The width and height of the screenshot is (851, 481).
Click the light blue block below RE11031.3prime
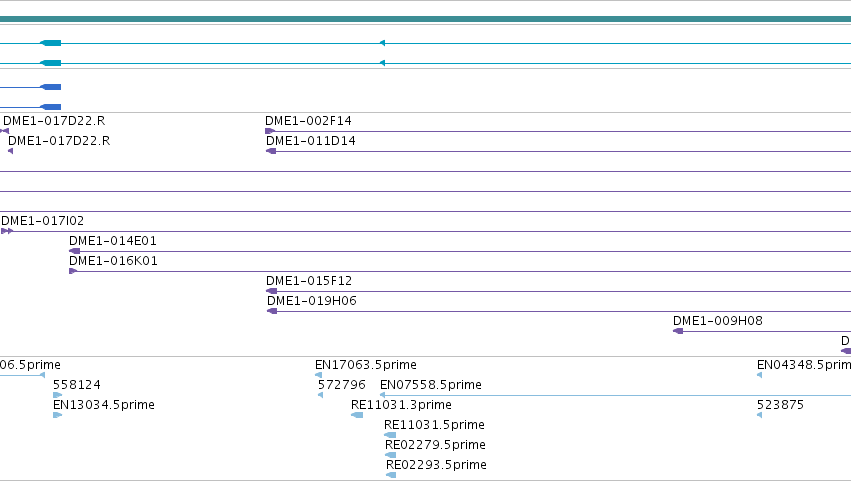coord(357,415)
